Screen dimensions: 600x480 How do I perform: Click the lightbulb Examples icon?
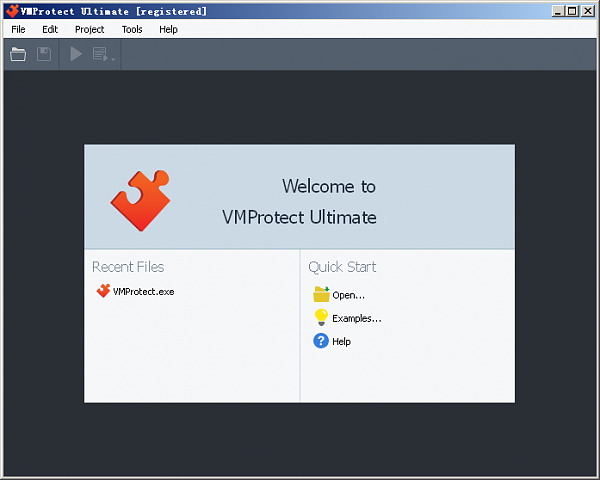(x=321, y=318)
